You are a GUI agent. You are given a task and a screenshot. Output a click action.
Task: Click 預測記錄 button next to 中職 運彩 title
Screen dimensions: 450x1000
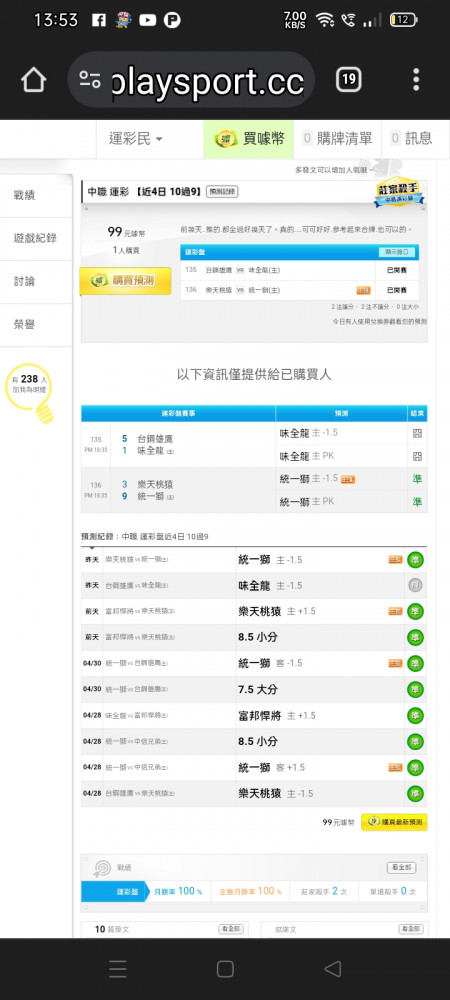click(x=222, y=191)
